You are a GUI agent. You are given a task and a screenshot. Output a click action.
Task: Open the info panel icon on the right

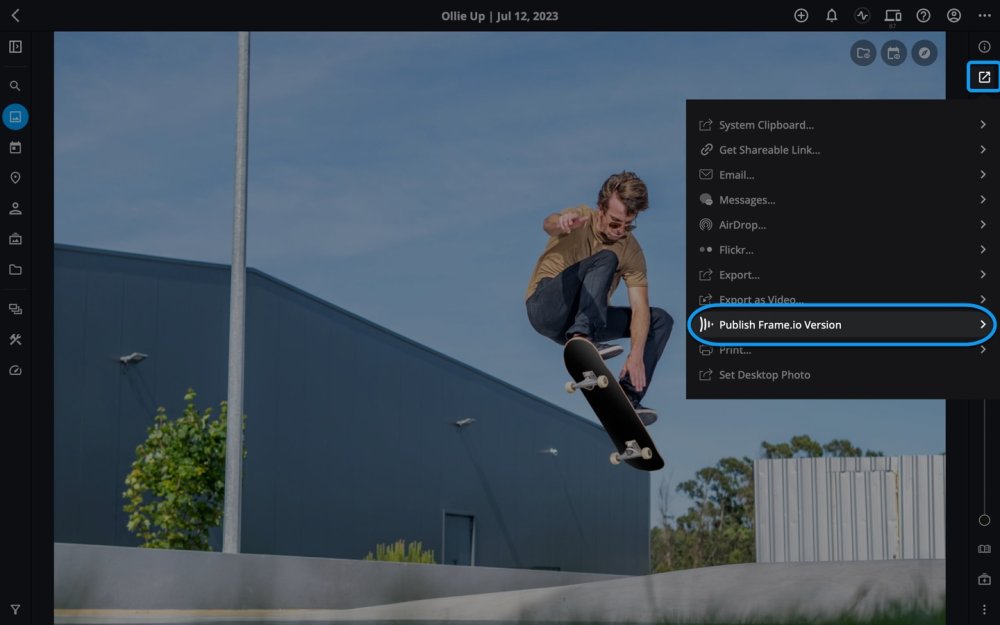pyautogui.click(x=985, y=47)
